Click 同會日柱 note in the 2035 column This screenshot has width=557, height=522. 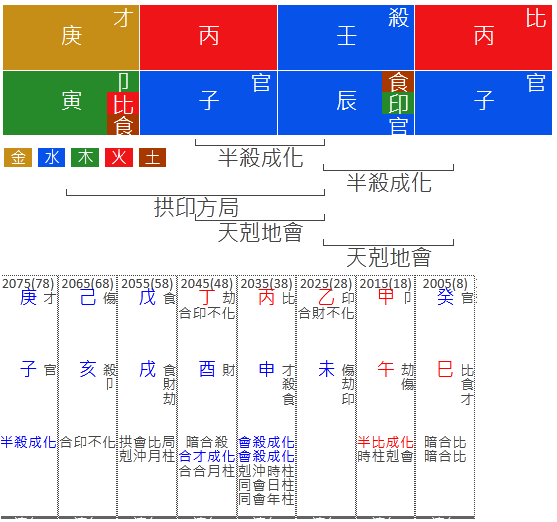click(266, 485)
